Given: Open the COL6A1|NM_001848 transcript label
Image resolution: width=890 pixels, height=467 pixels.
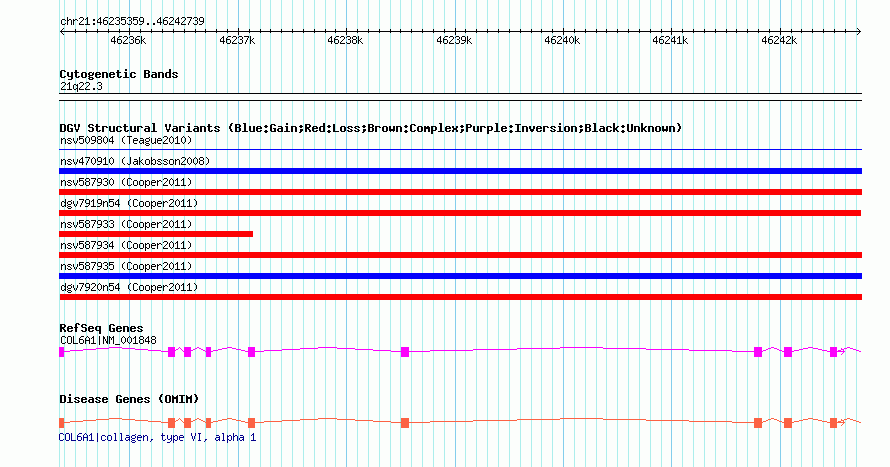Looking at the screenshot, I should tap(108, 340).
